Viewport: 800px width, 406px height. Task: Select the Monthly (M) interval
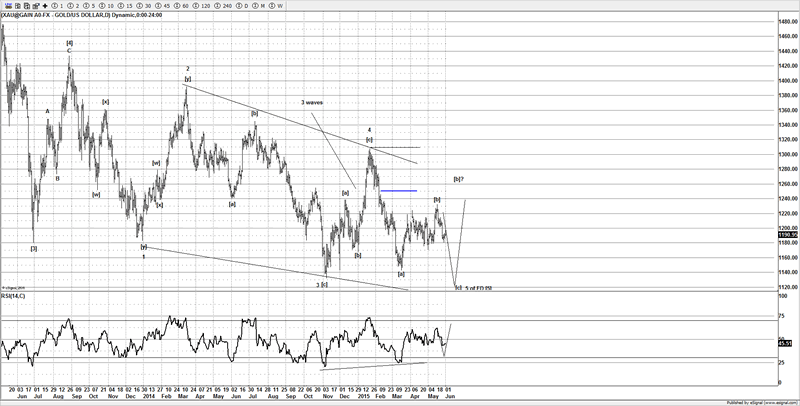pyautogui.click(x=259, y=6)
